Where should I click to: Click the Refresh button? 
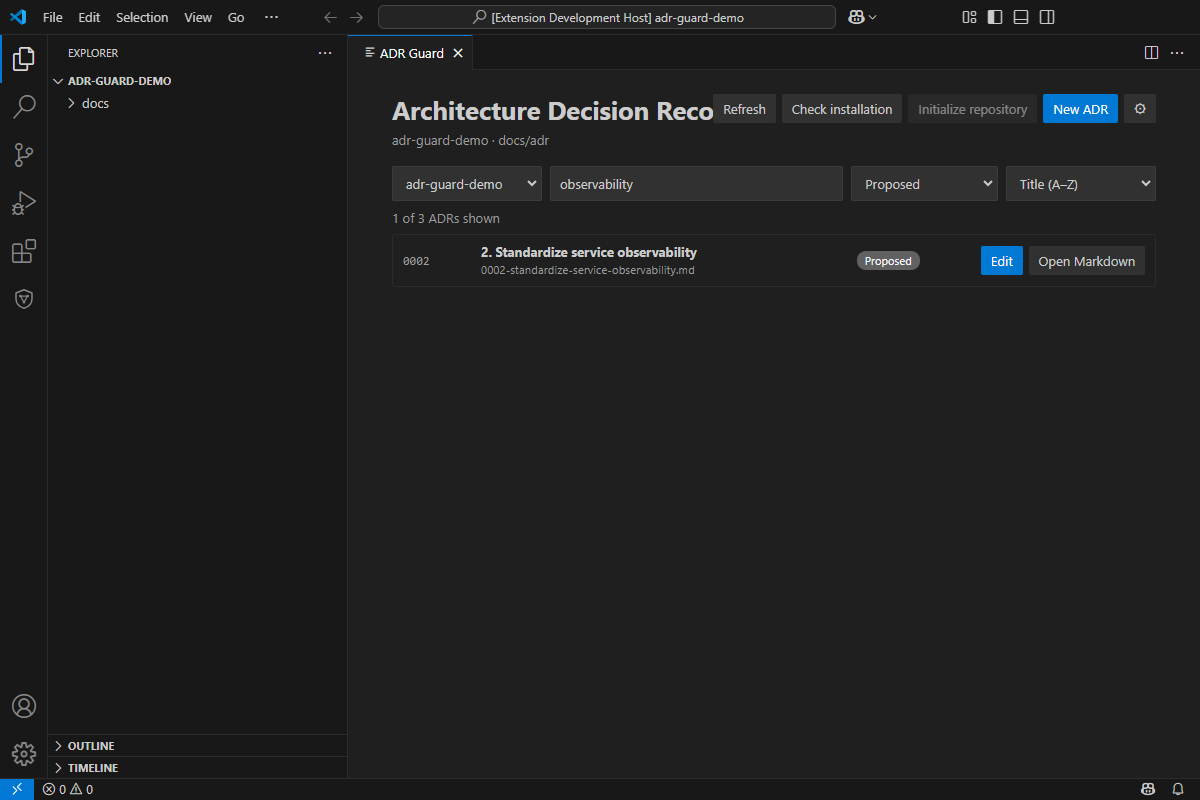(x=744, y=109)
